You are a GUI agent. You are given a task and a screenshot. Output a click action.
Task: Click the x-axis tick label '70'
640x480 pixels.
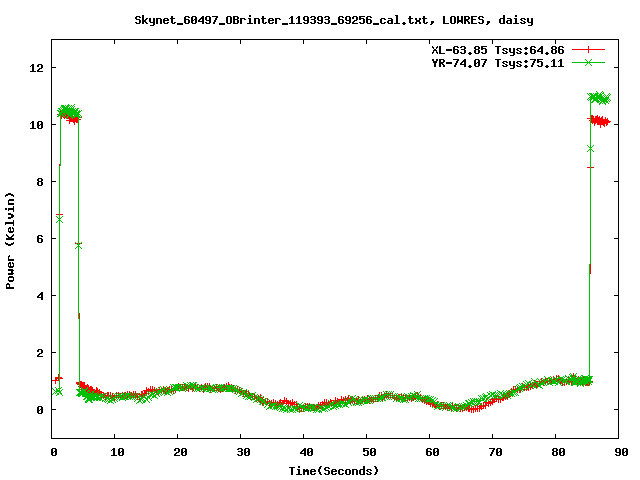tap(495, 452)
